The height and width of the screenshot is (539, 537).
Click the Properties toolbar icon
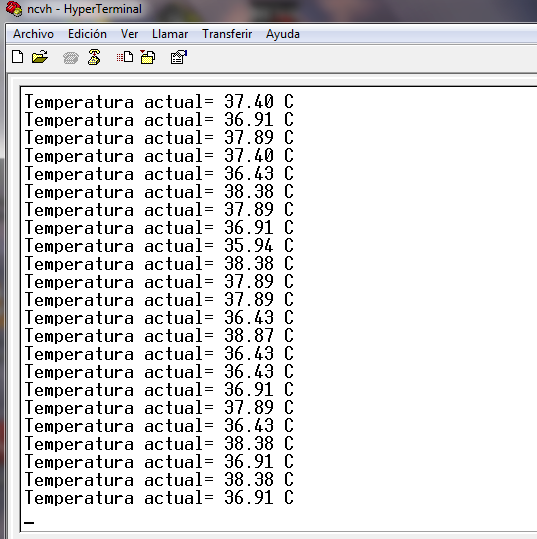point(179,57)
